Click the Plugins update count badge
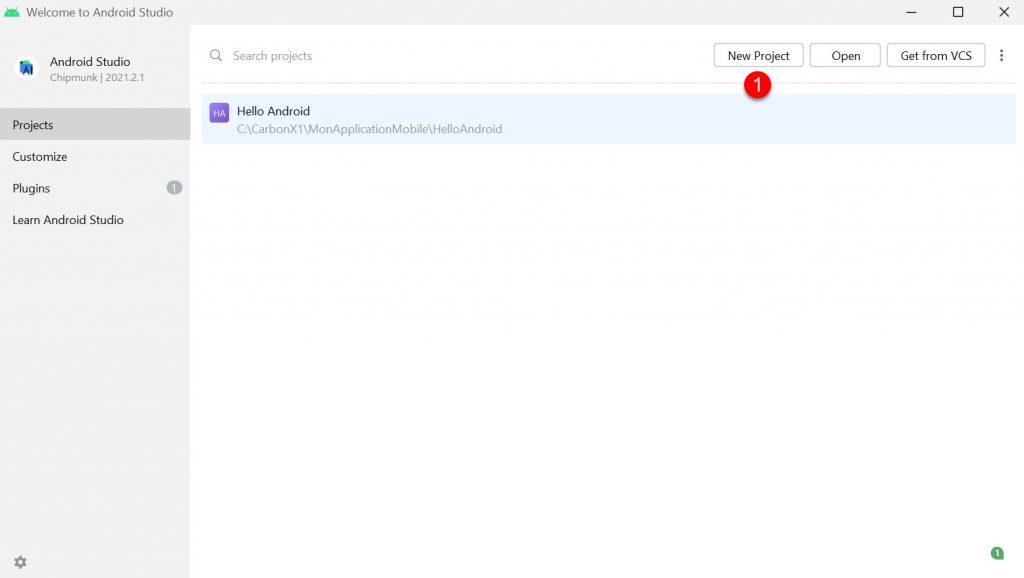 [x=174, y=188]
